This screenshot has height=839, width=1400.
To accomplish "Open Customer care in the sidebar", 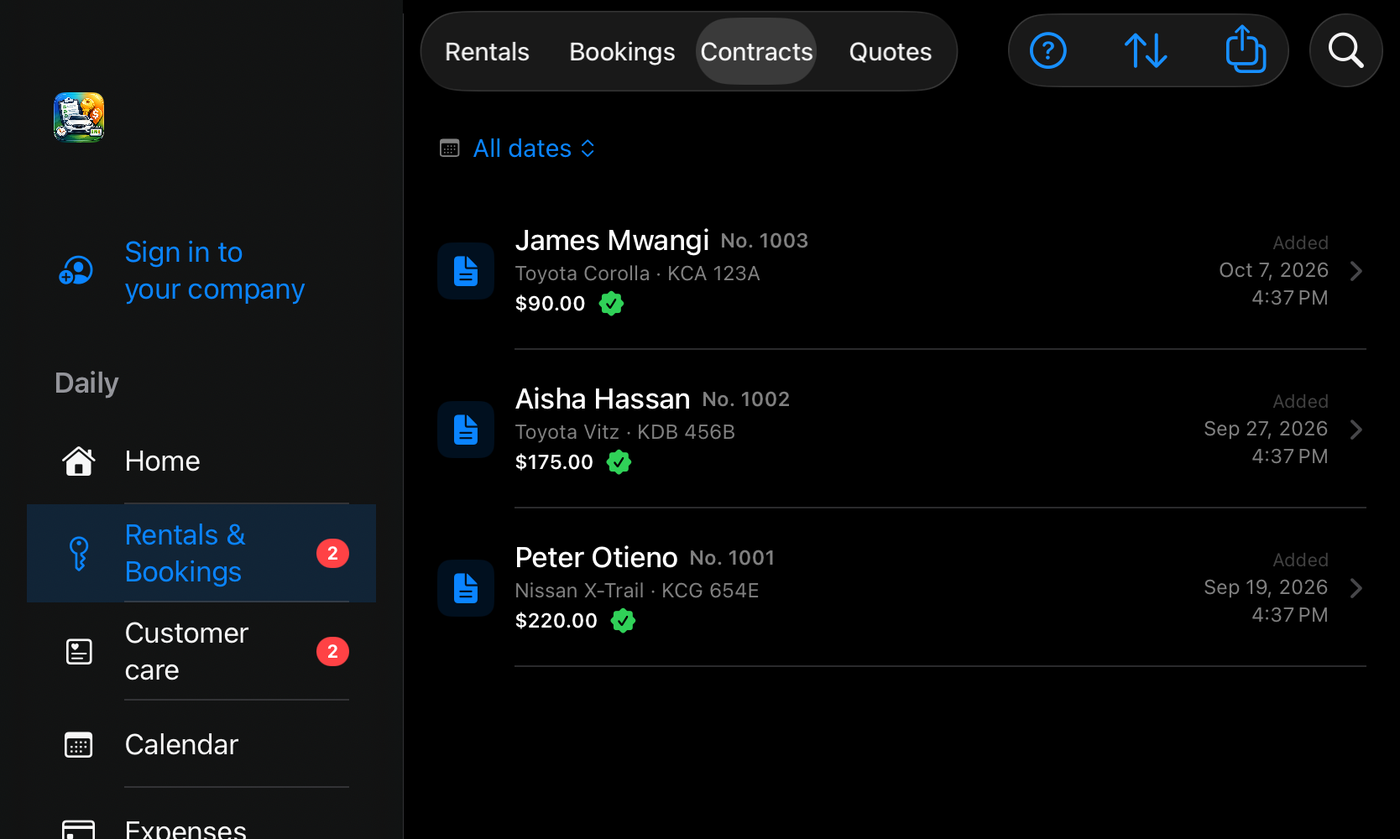I will (x=201, y=652).
